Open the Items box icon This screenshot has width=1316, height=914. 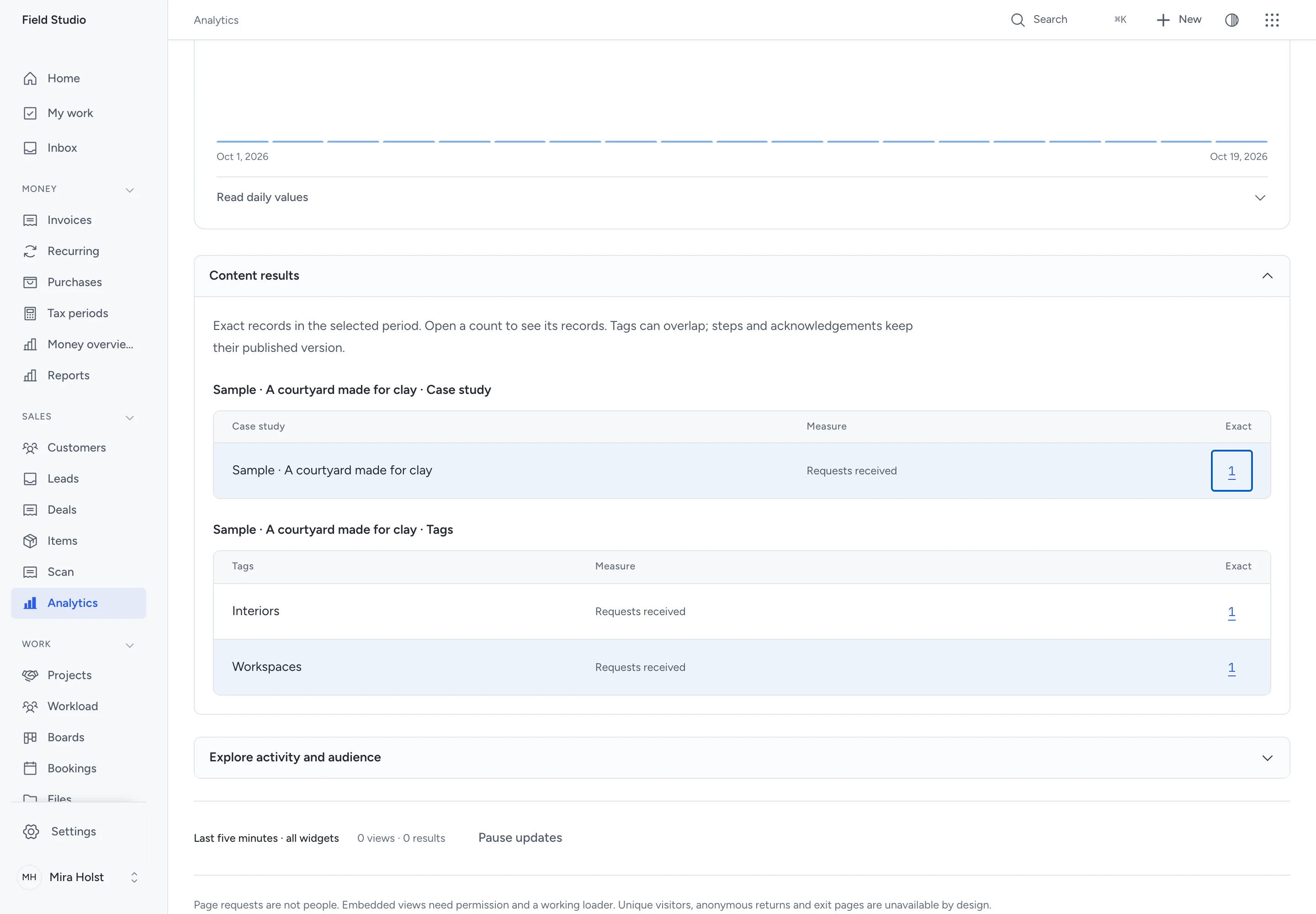(30, 541)
